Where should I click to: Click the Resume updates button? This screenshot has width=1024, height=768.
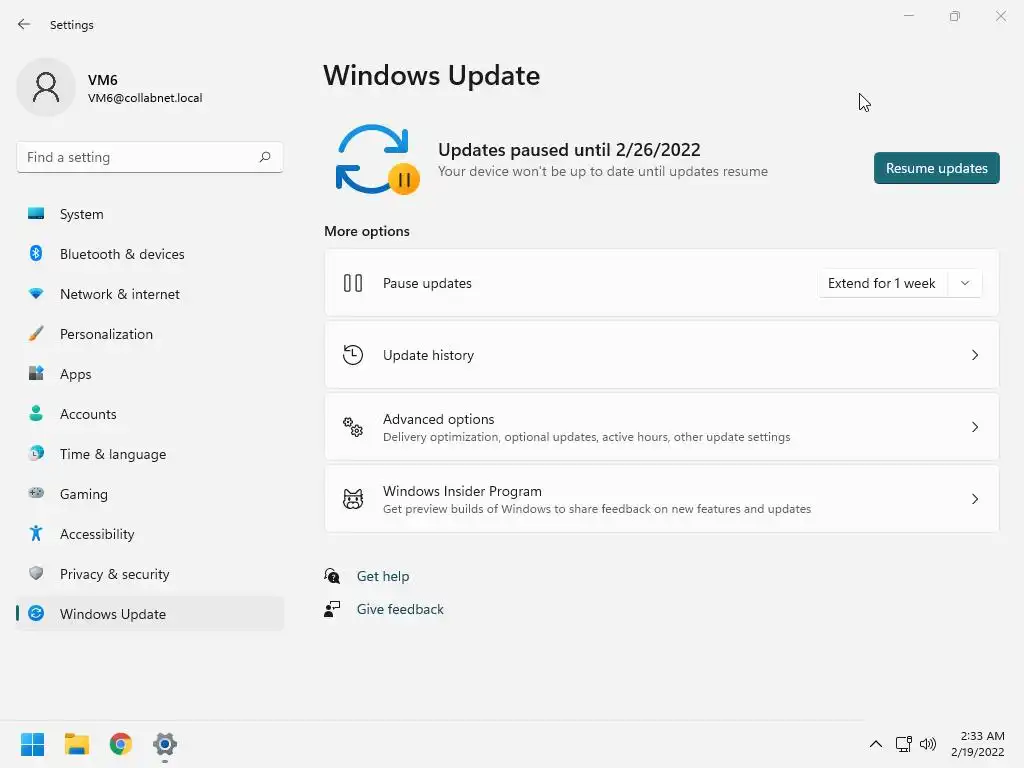(936, 168)
